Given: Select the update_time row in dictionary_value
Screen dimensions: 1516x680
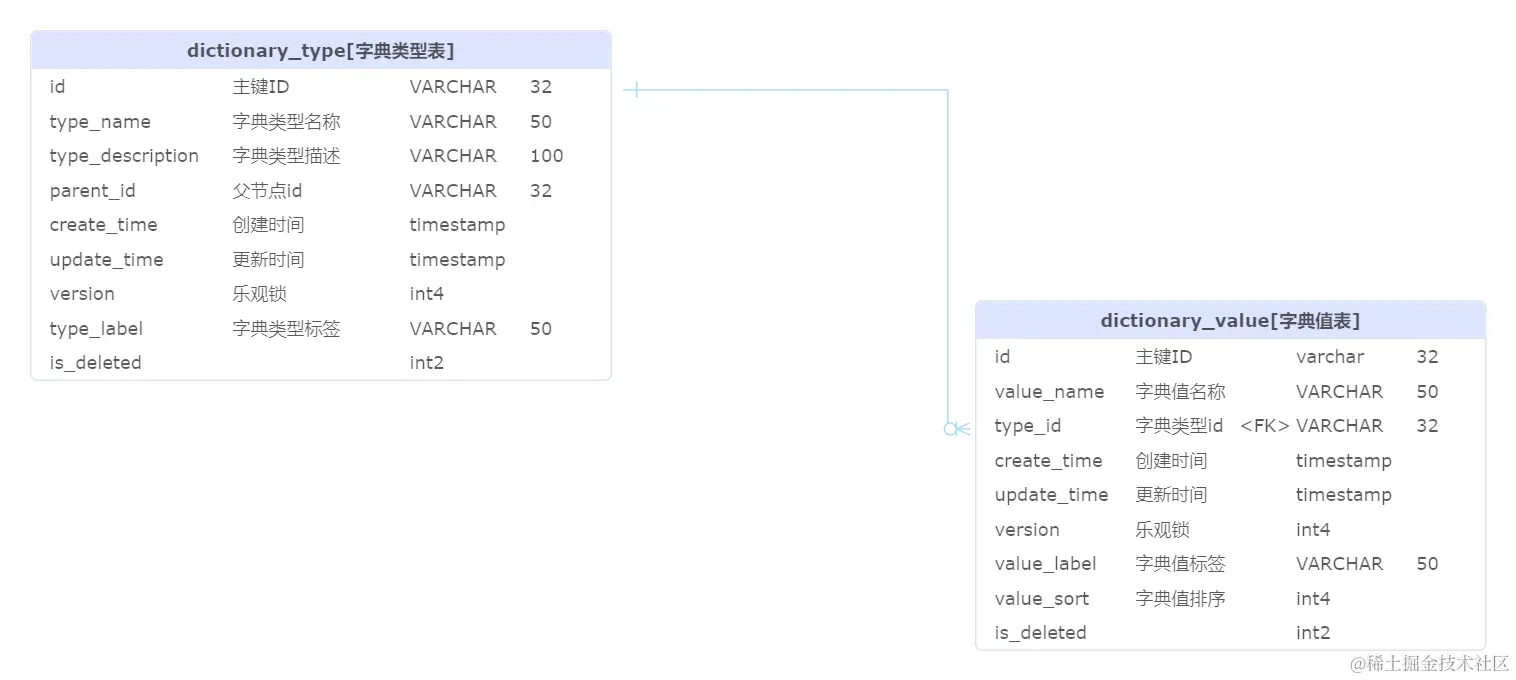Looking at the screenshot, I should coord(1100,494).
